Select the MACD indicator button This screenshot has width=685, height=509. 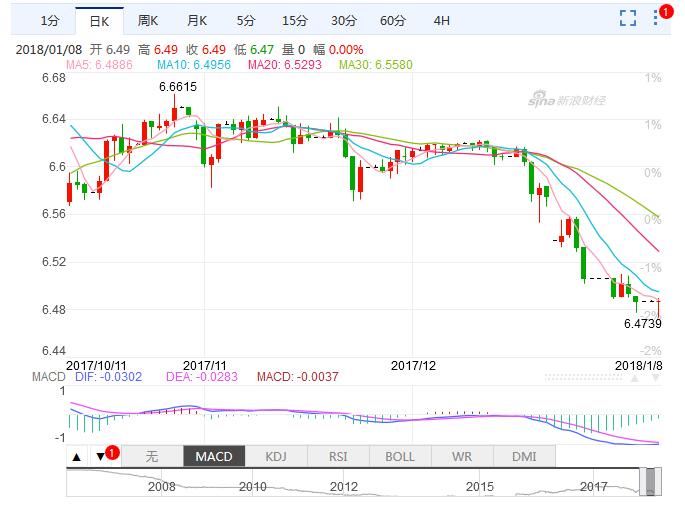(x=213, y=456)
